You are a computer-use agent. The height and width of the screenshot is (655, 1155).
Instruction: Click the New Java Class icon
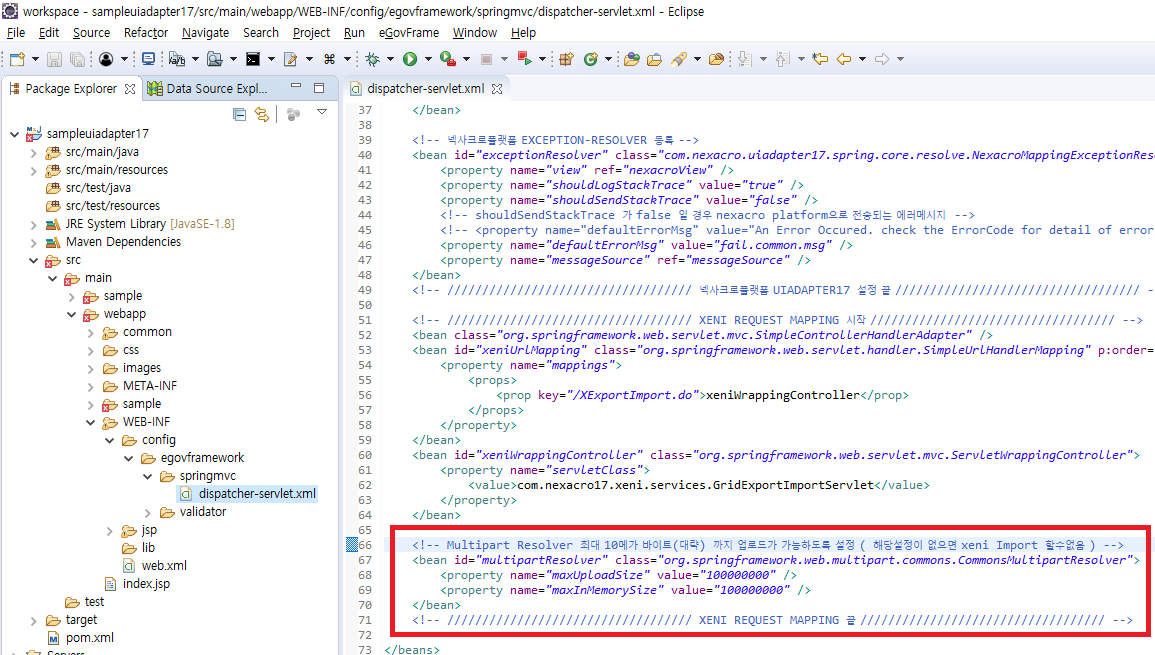click(x=590, y=60)
